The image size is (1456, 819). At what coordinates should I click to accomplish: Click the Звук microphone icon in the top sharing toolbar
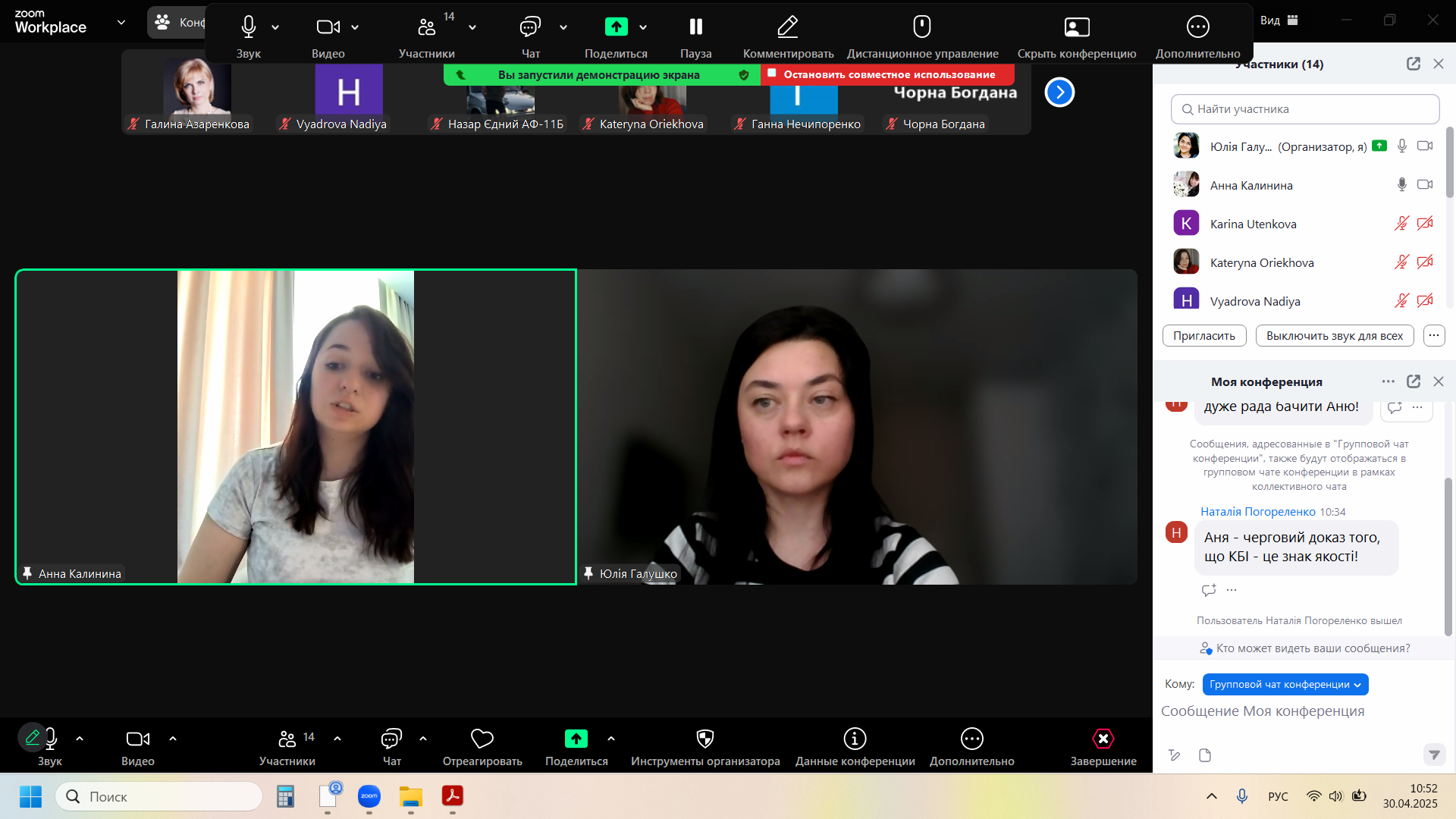[248, 27]
